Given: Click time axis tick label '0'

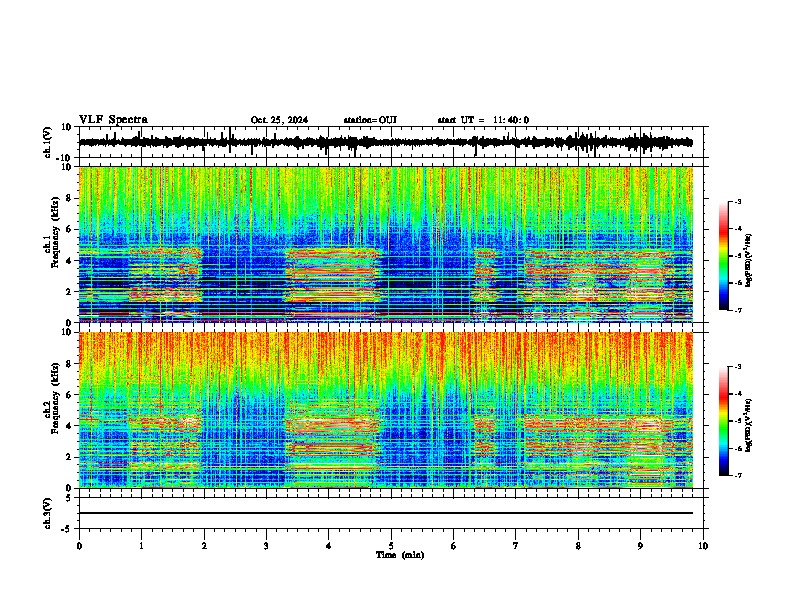Looking at the screenshot, I should (x=79, y=546).
